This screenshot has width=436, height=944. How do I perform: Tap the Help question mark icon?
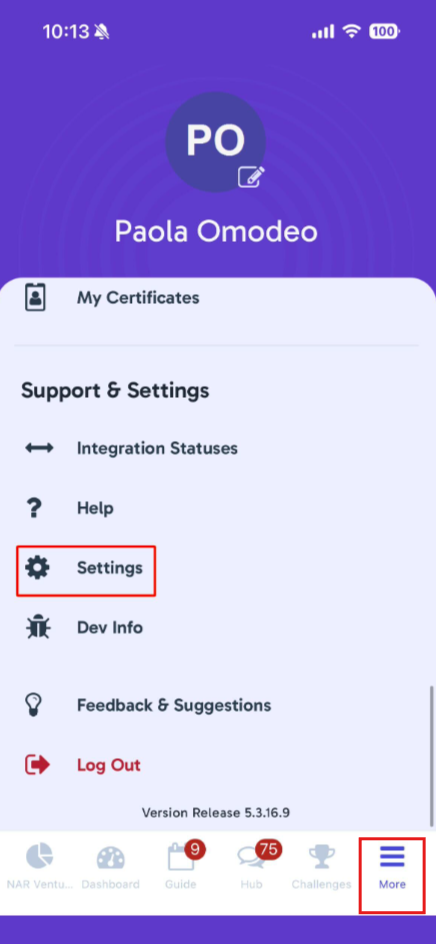[x=36, y=508]
